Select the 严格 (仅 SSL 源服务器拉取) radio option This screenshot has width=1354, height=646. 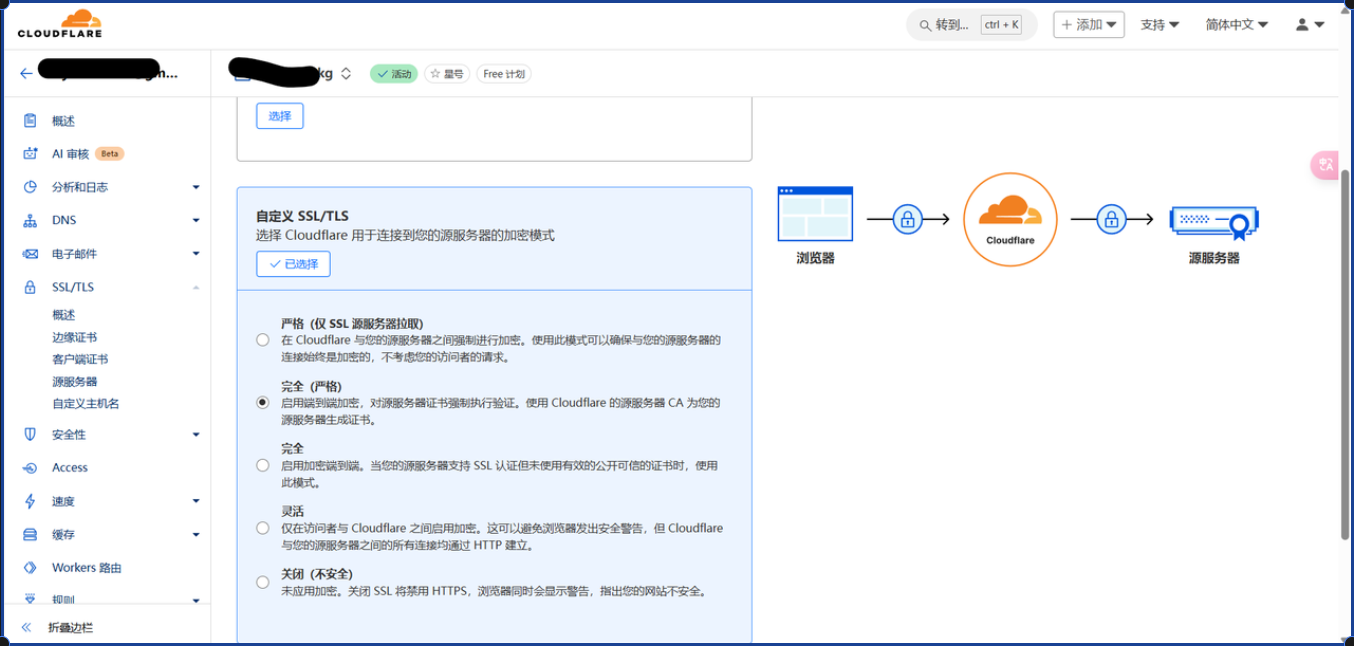click(263, 340)
